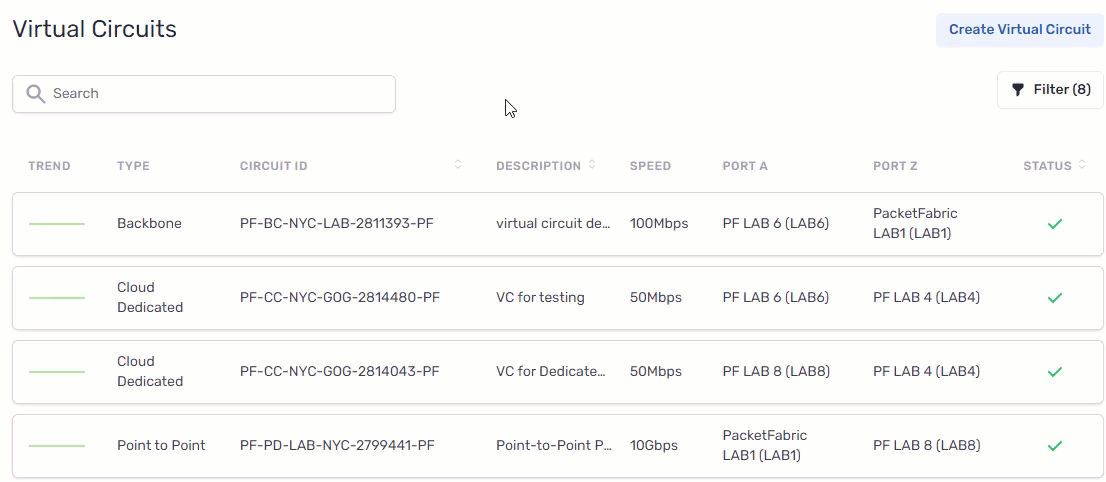Open the Filter (8) options
Image resolution: width=1106 pixels, height=482 pixels.
point(1050,90)
